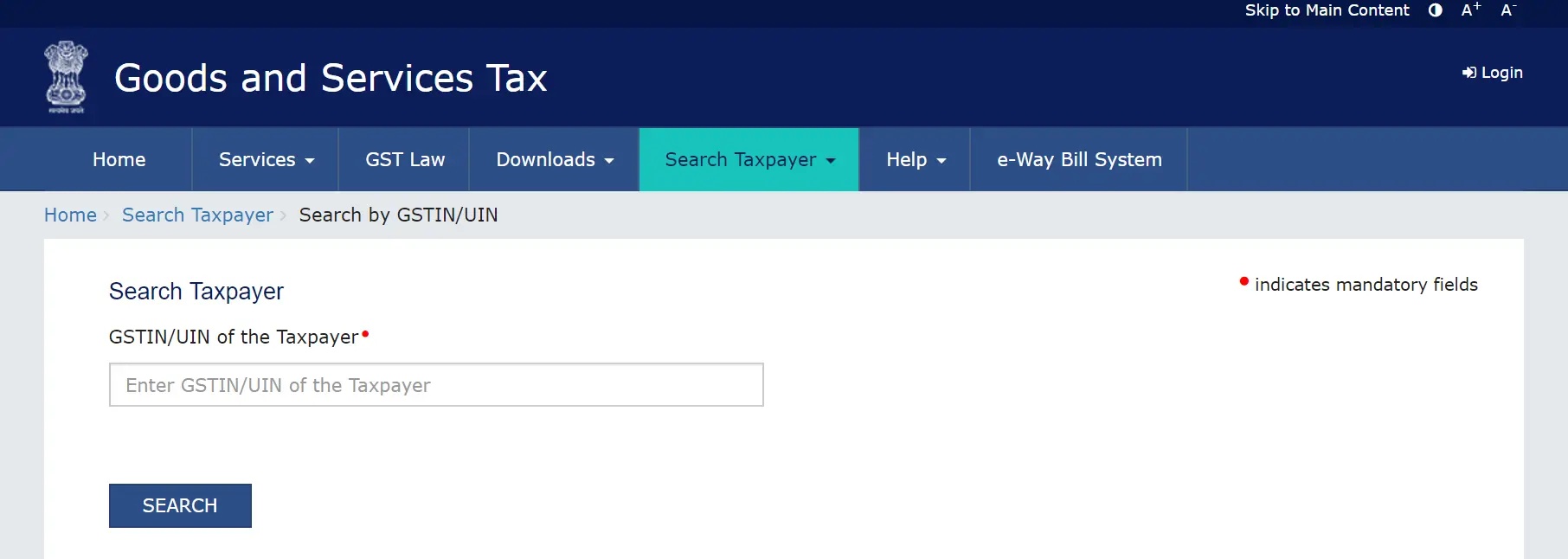Decrease font size with A- icon
The image size is (1568, 559).
[1507, 10]
